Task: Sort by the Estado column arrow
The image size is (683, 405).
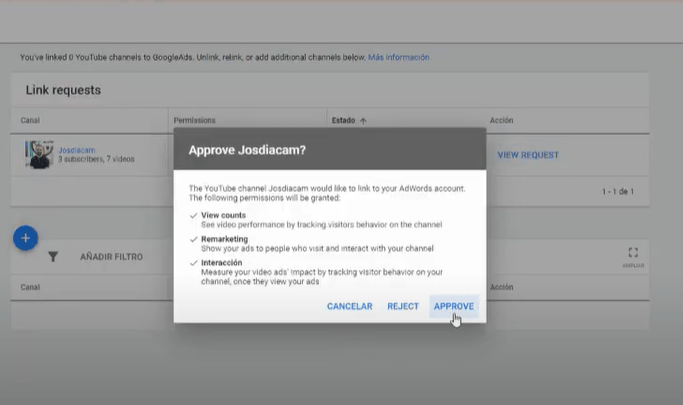Action: coord(363,121)
